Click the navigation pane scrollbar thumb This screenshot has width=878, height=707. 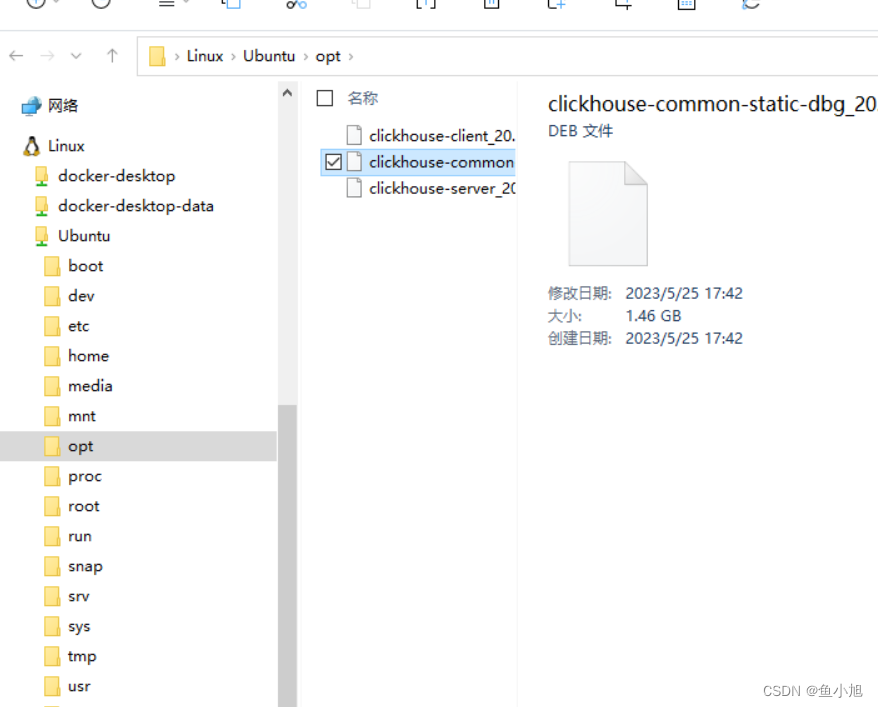(x=287, y=555)
